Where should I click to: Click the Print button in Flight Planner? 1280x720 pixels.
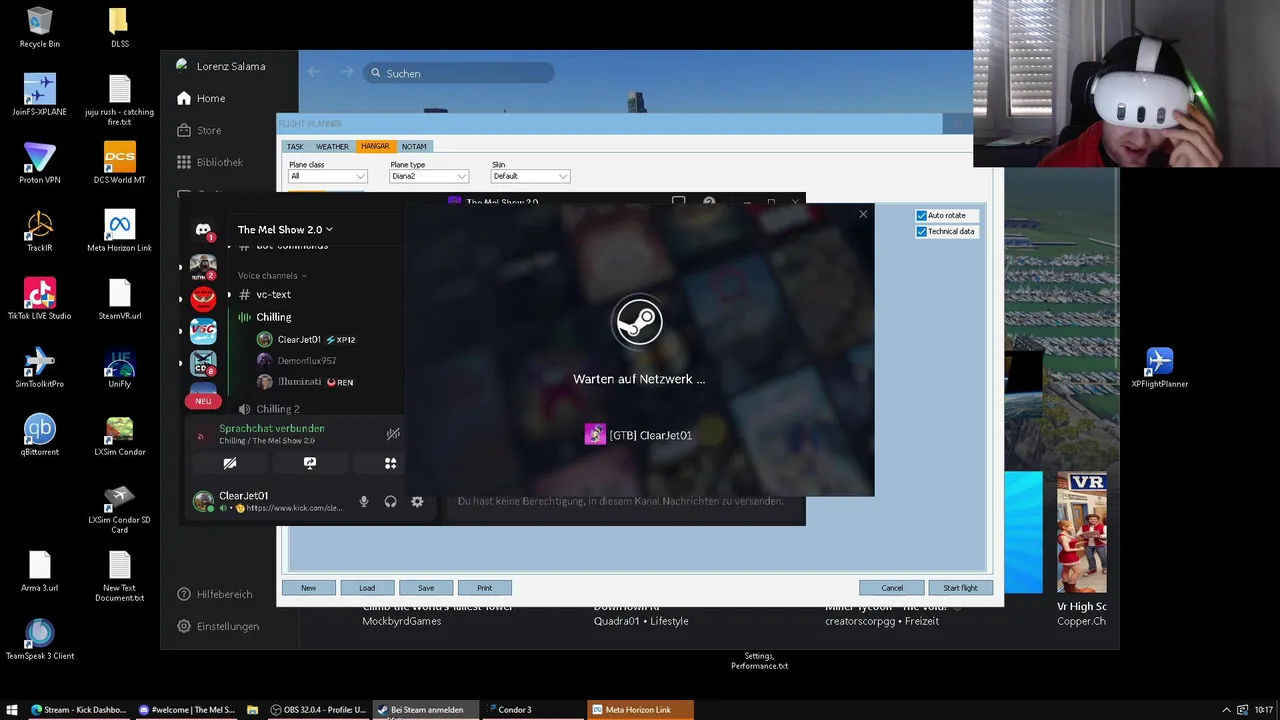[484, 588]
